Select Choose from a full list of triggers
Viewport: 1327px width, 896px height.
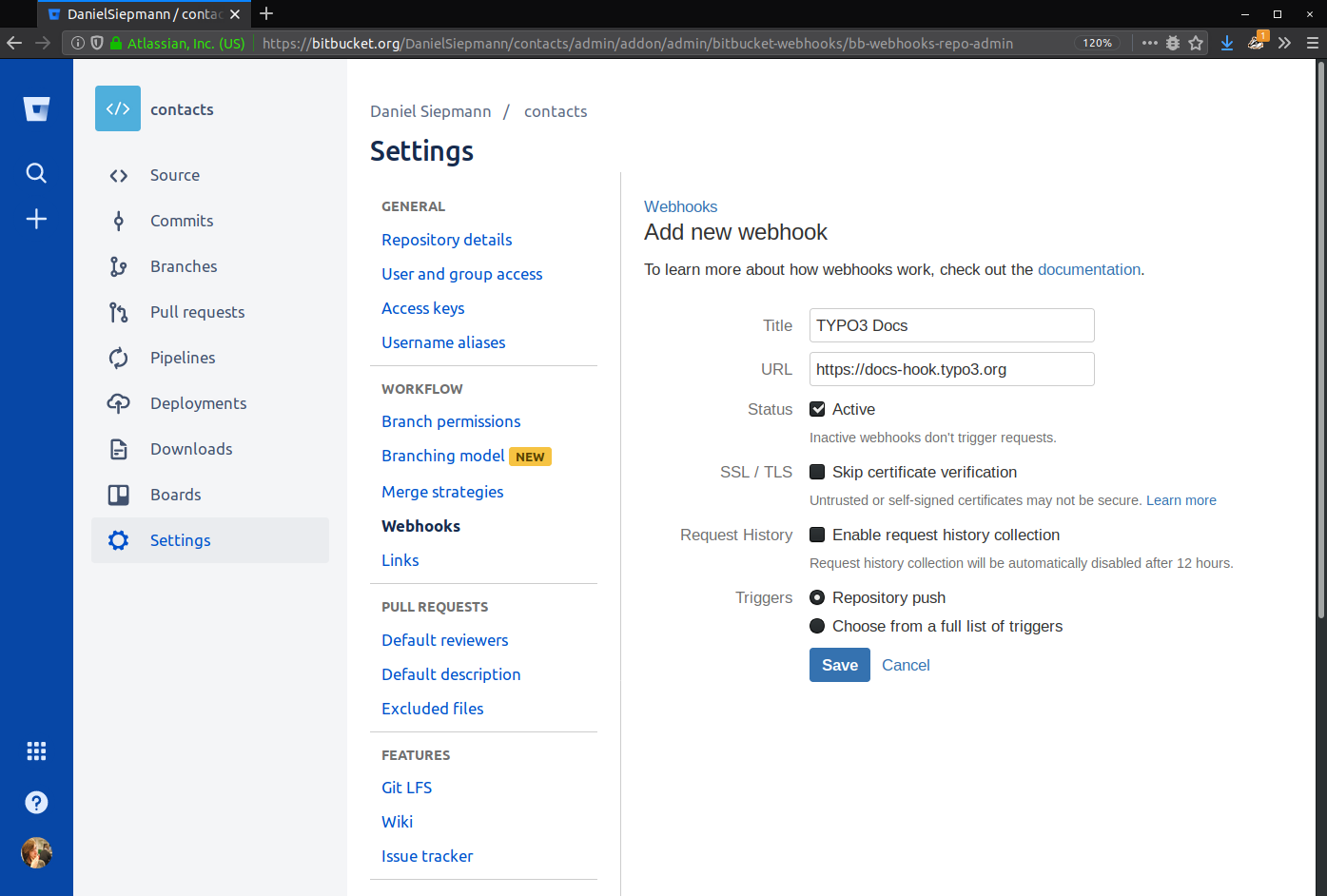pyautogui.click(x=817, y=626)
